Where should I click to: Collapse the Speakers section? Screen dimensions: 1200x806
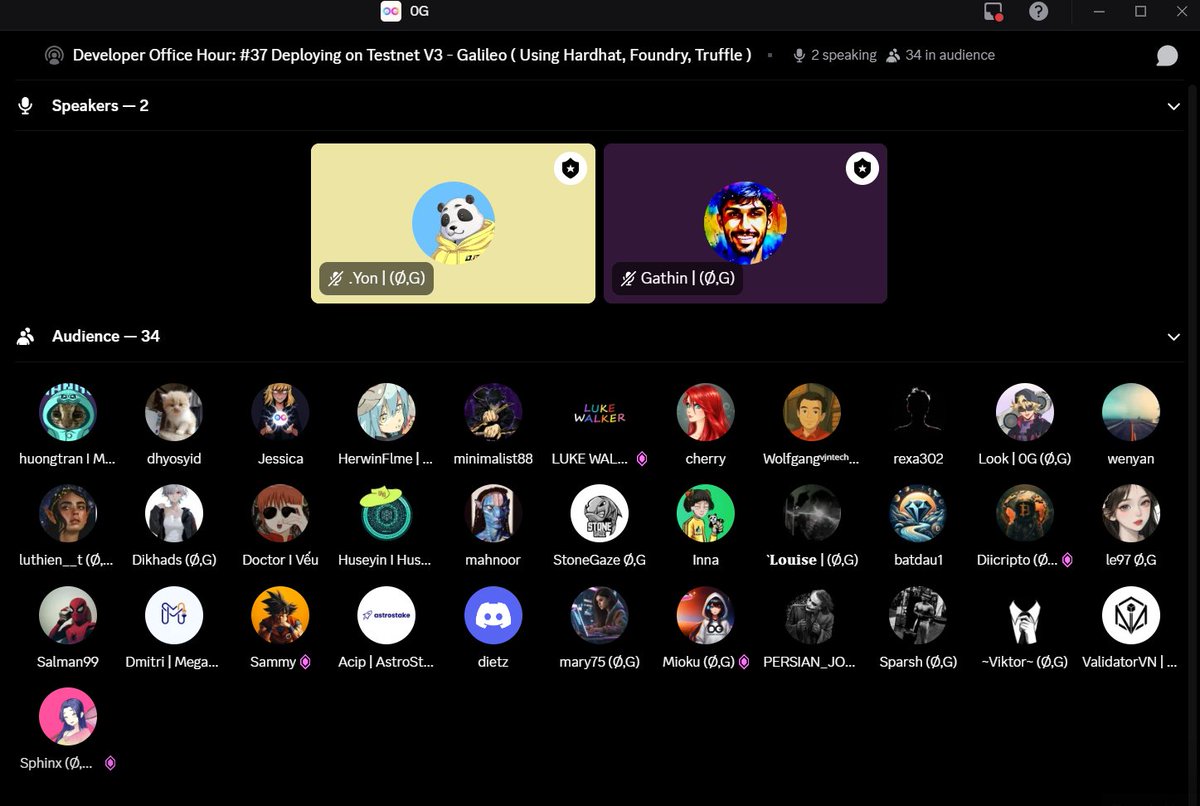point(1174,106)
